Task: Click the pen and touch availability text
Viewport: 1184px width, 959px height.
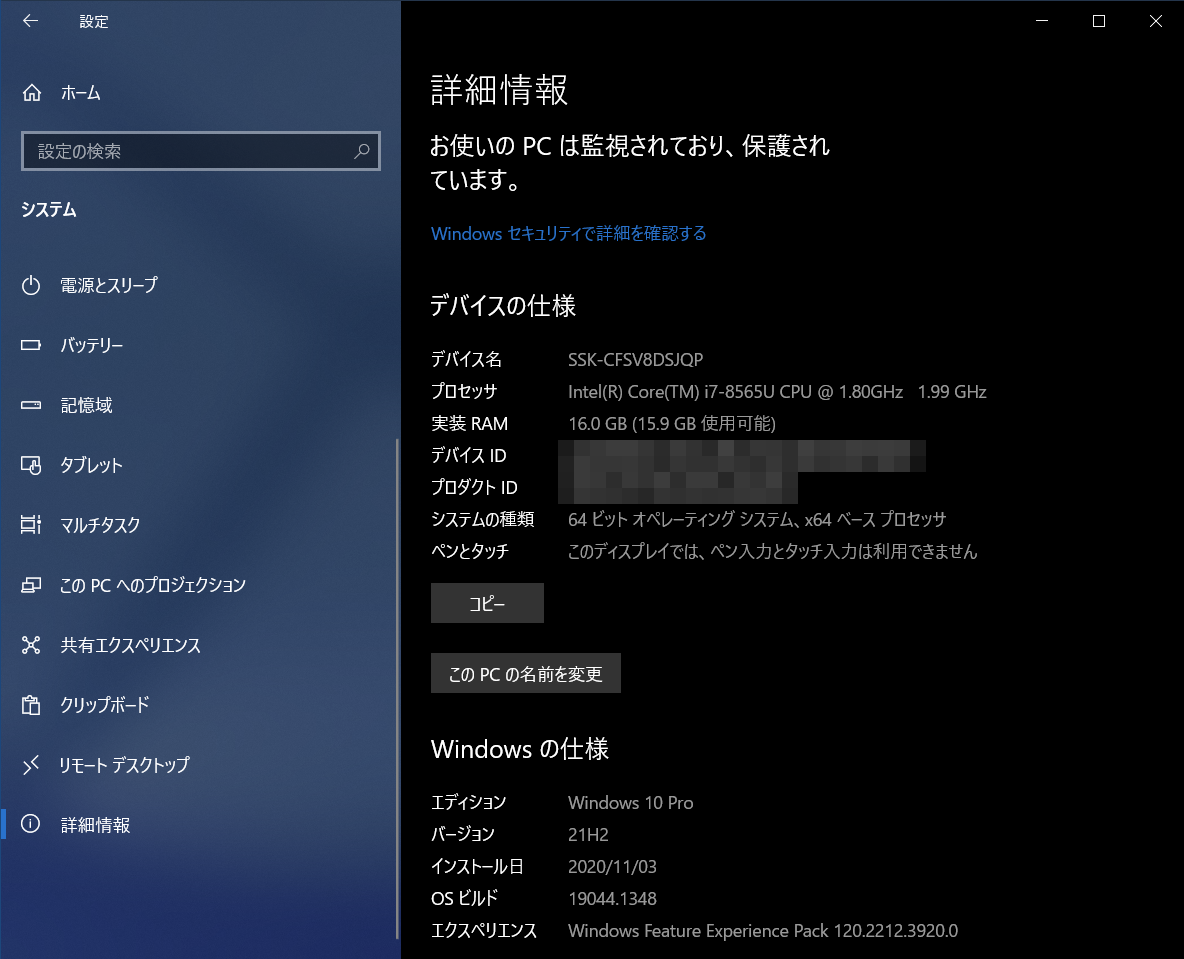Action: pos(772,552)
